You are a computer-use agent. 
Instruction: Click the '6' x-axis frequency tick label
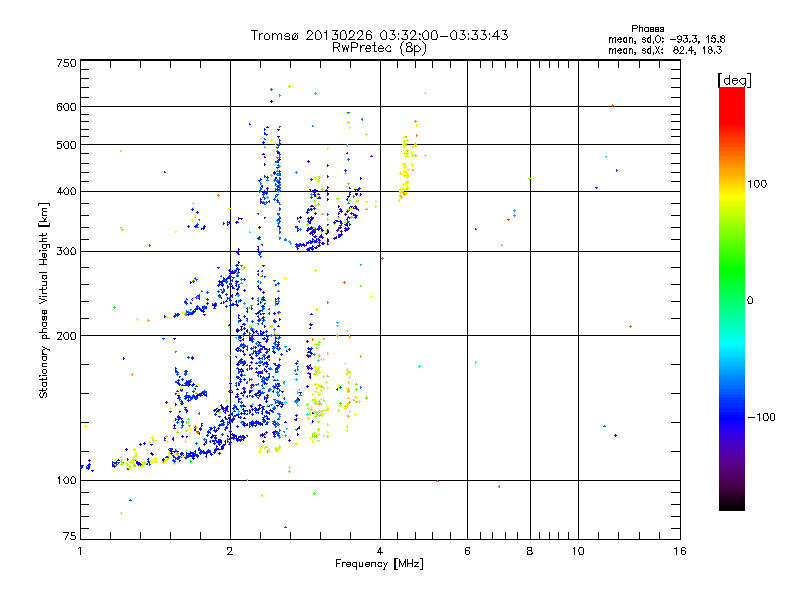click(467, 551)
